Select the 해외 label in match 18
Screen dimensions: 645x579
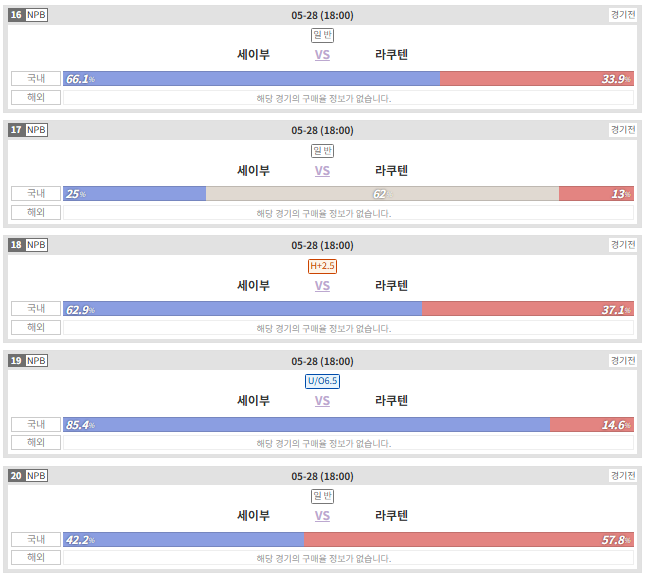tap(36, 327)
